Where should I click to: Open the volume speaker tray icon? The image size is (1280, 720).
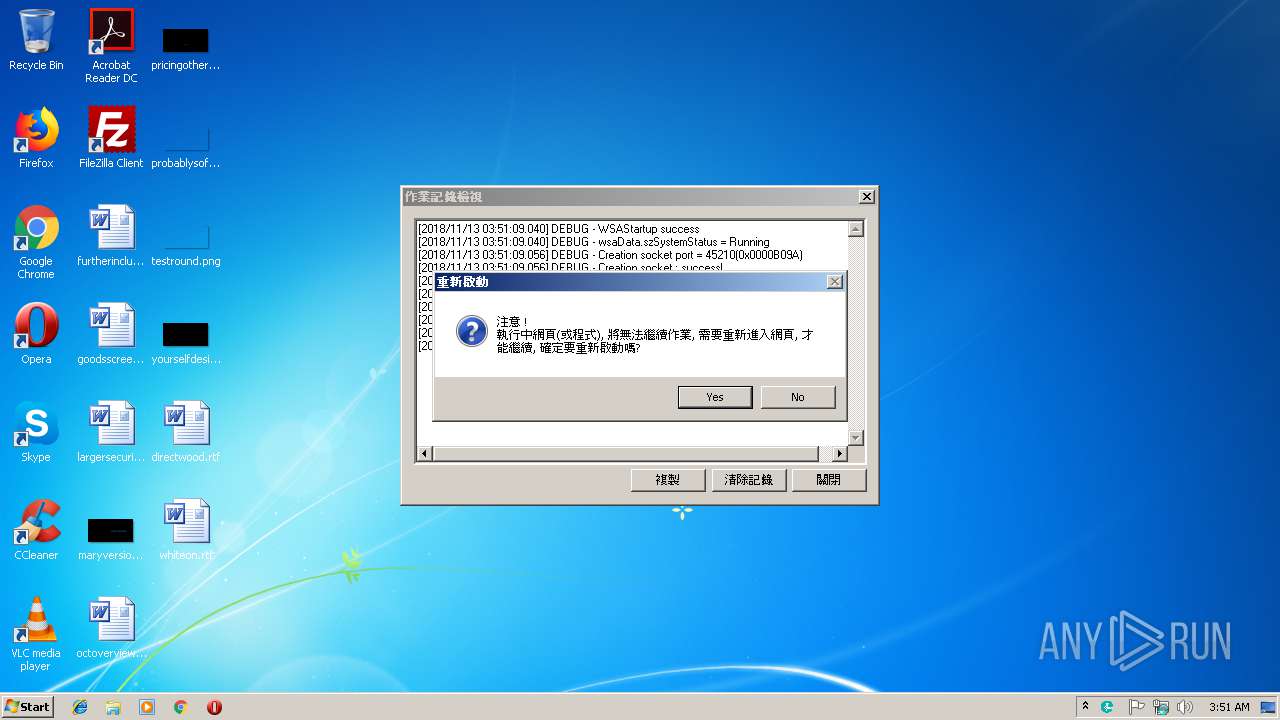click(x=1185, y=707)
